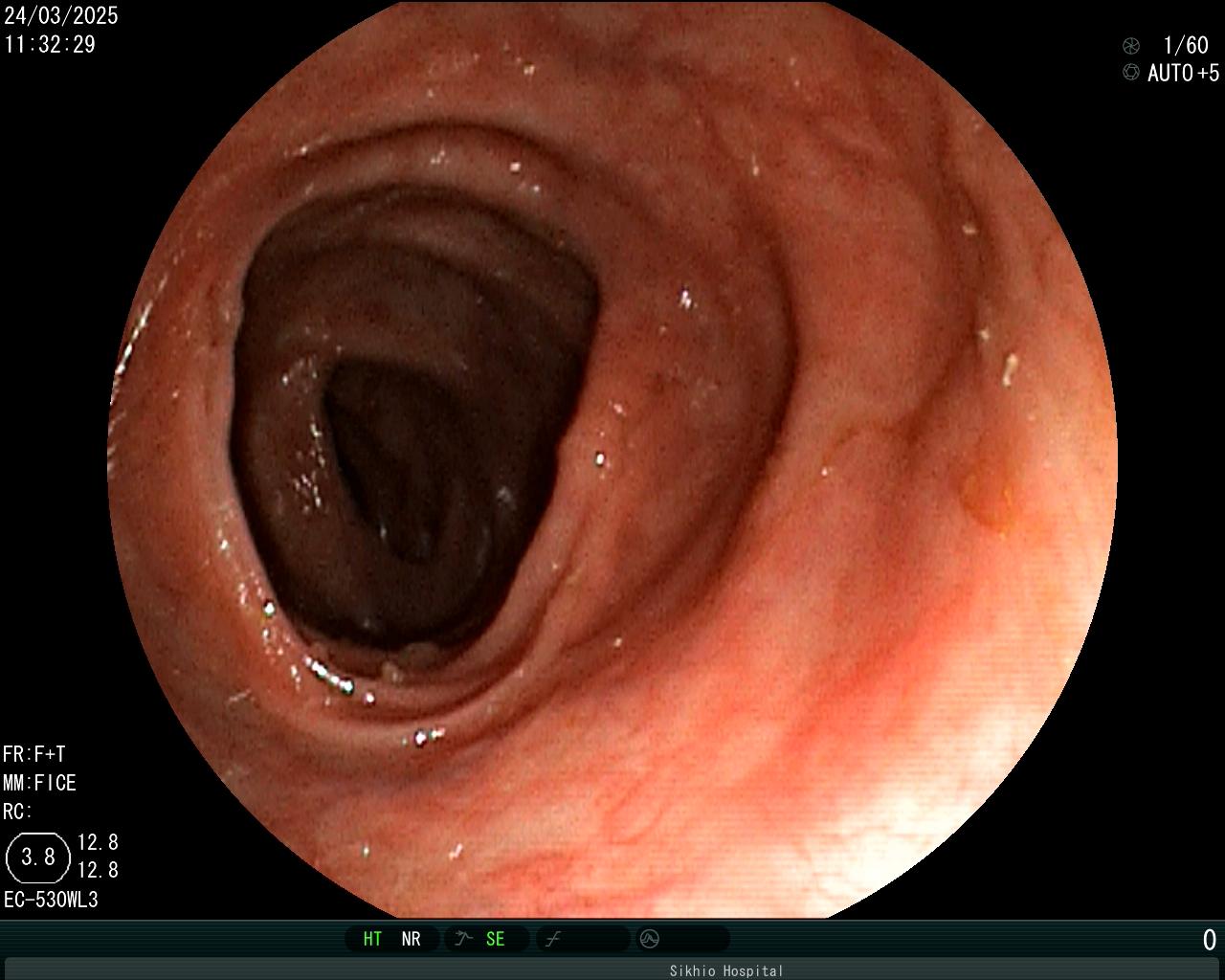
Task: Click the Sikhio Hospital label
Action: 726,970
